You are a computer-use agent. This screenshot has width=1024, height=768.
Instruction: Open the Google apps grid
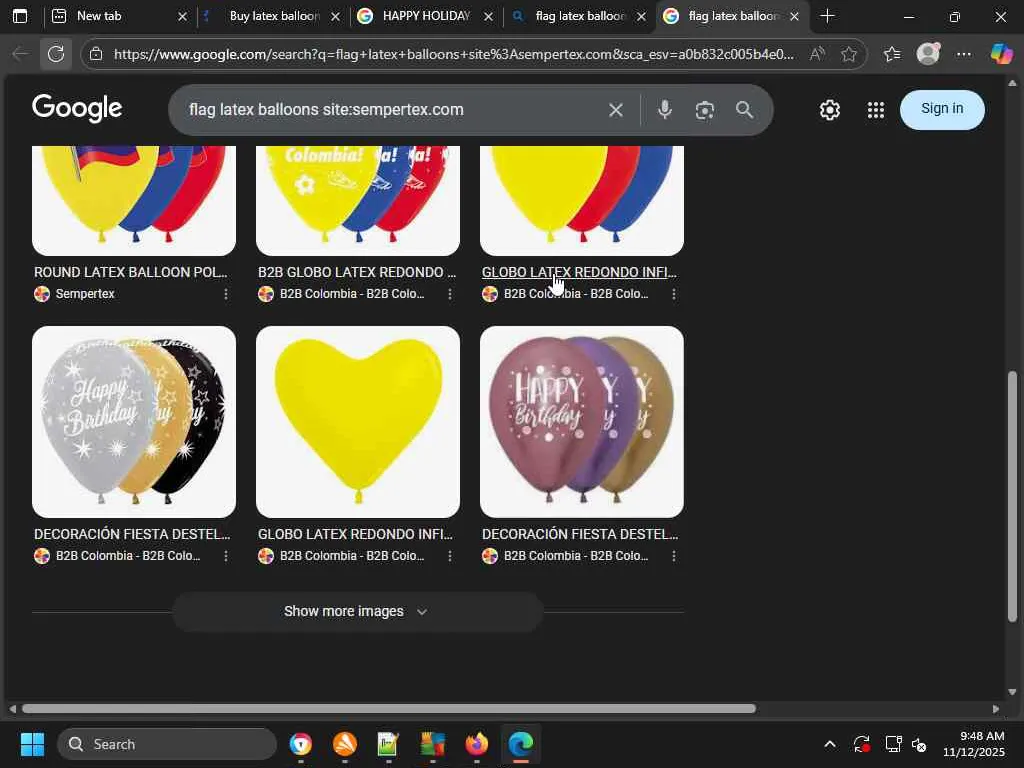pyautogui.click(x=875, y=110)
